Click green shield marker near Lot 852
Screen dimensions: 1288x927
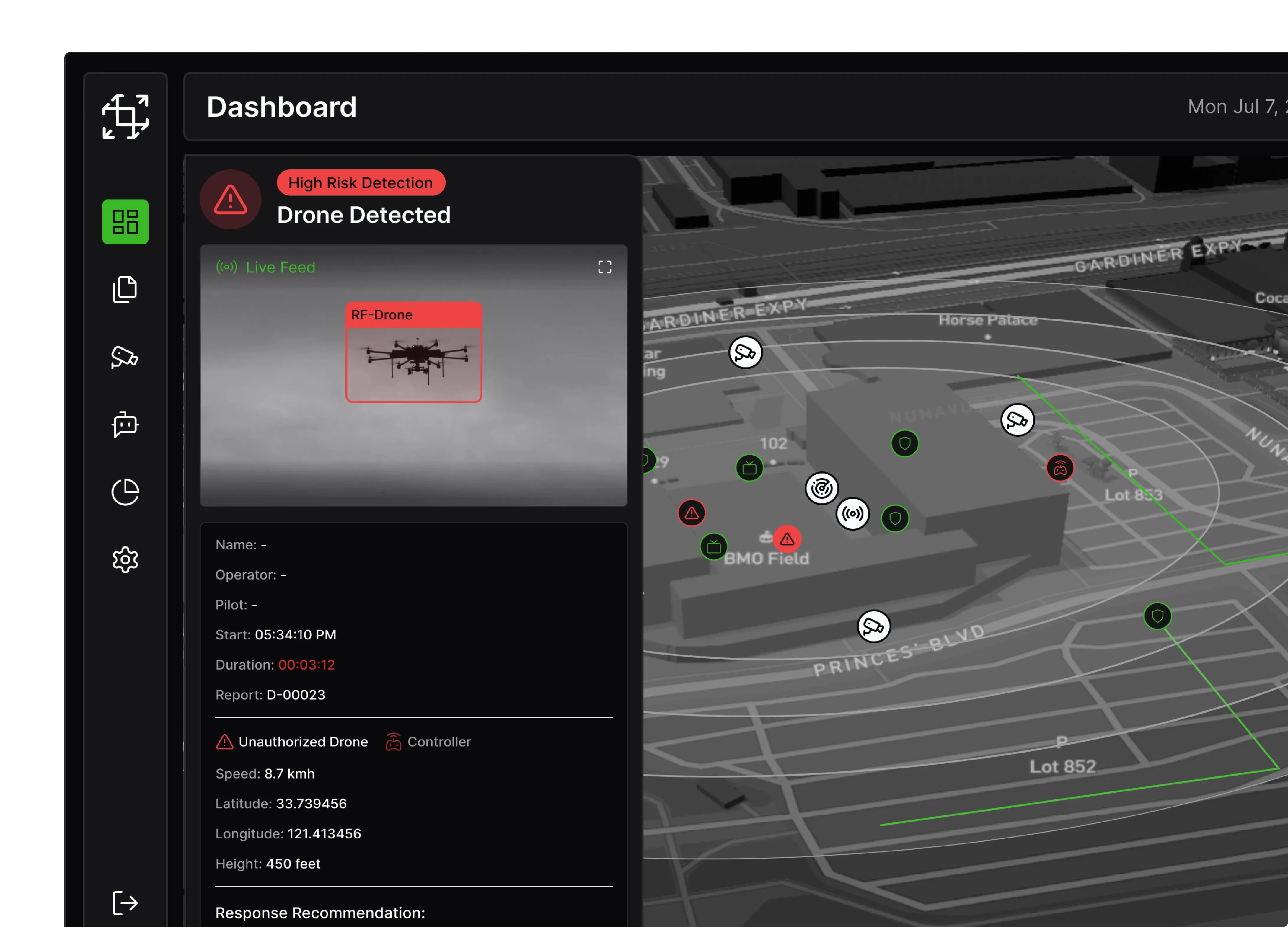tap(1157, 616)
